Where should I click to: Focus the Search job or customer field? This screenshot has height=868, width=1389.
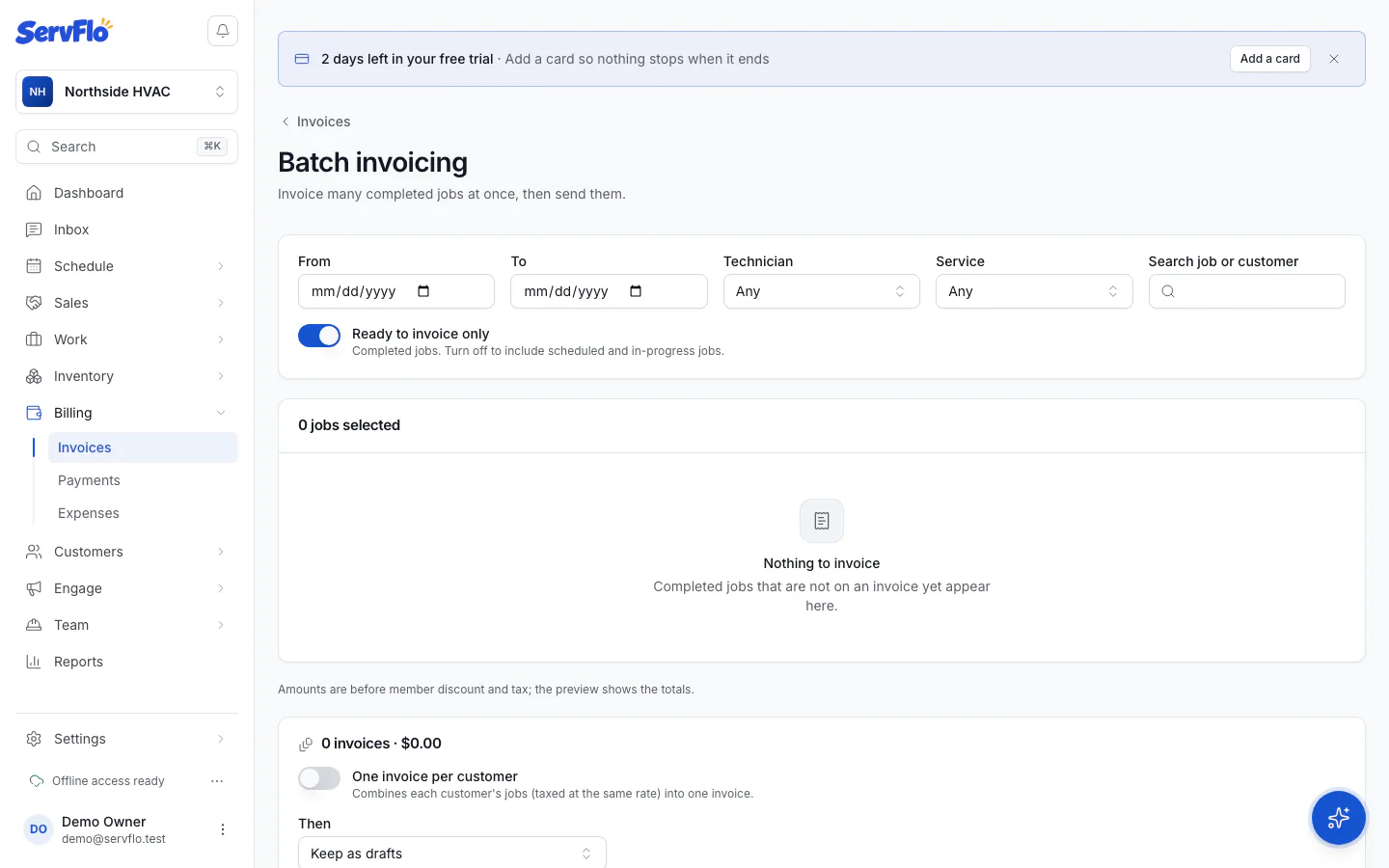tap(1246, 291)
